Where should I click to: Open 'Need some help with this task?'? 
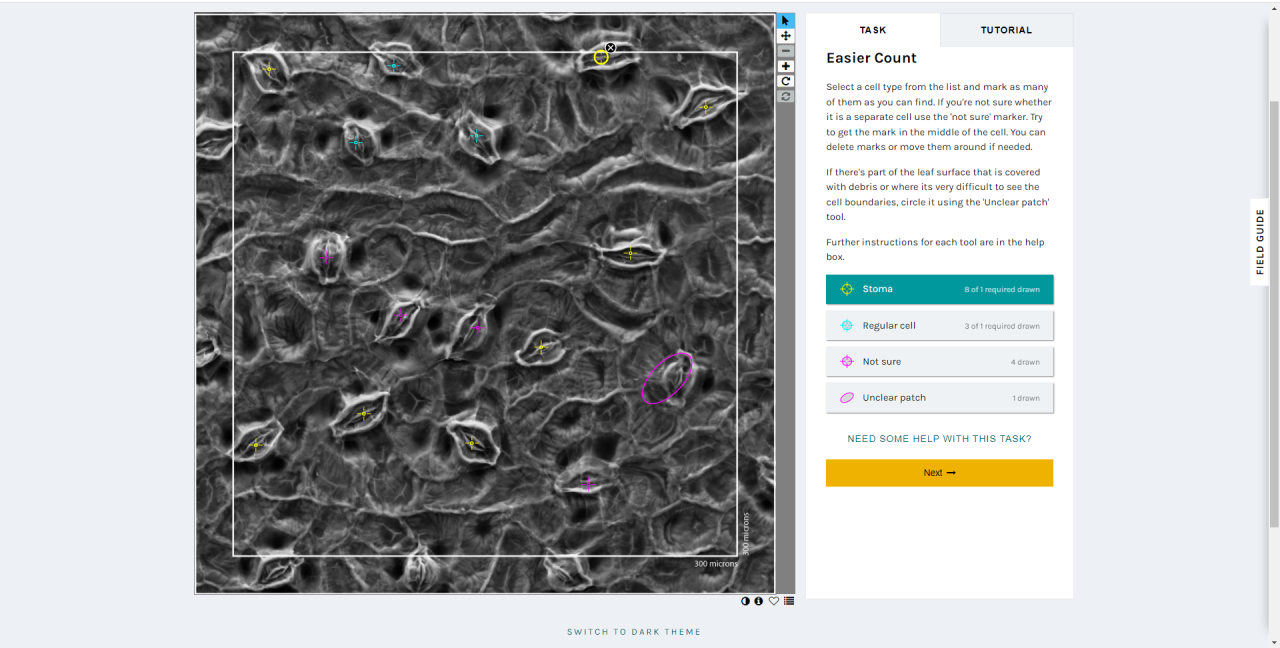click(939, 439)
